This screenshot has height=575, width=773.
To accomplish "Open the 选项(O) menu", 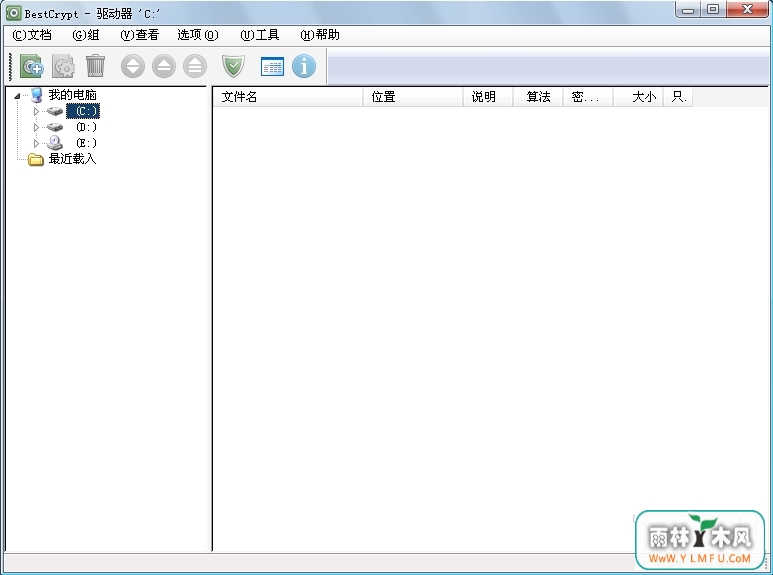I will [198, 35].
